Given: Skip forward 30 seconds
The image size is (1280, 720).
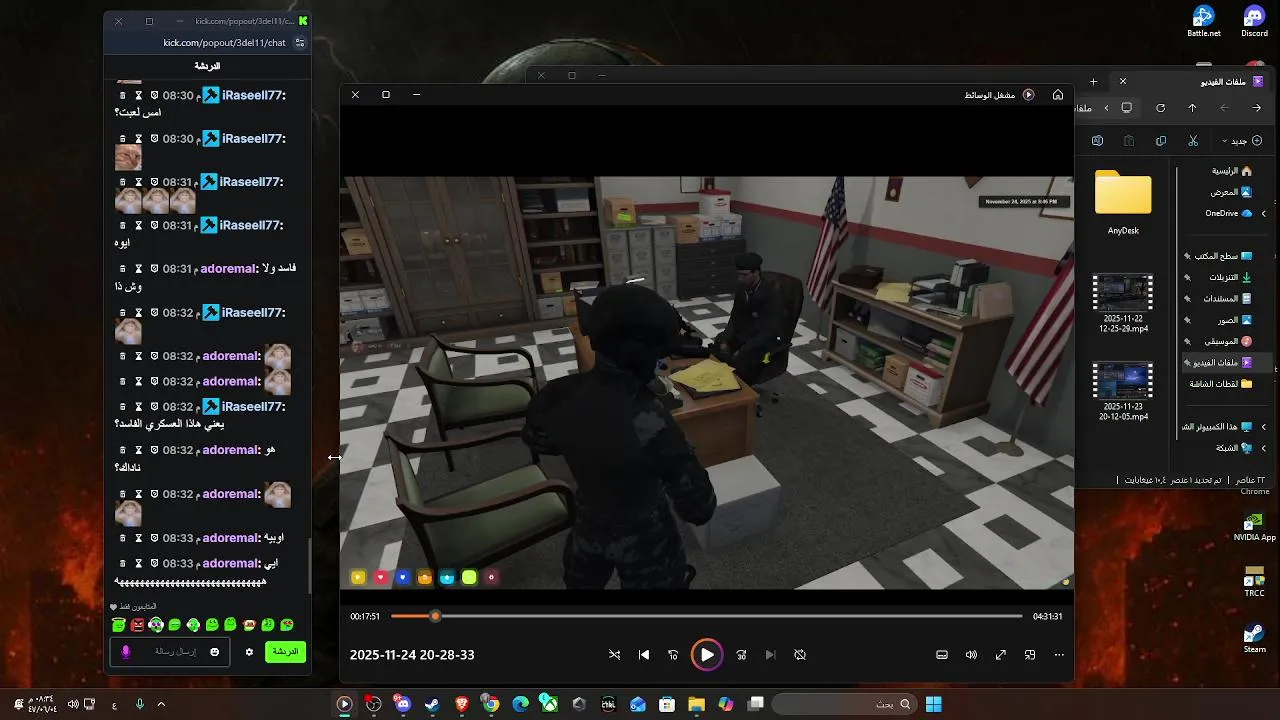Looking at the screenshot, I should pyautogui.click(x=741, y=655).
